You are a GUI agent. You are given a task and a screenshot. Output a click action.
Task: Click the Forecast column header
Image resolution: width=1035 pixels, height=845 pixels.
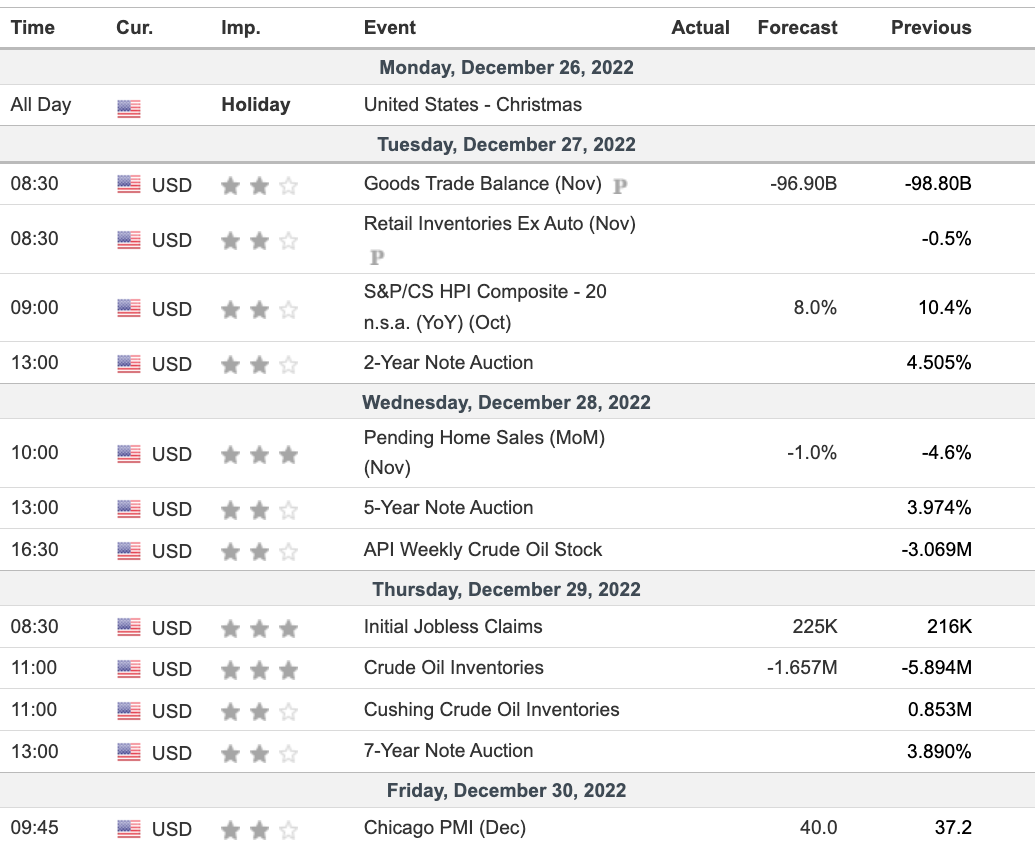[x=797, y=28]
